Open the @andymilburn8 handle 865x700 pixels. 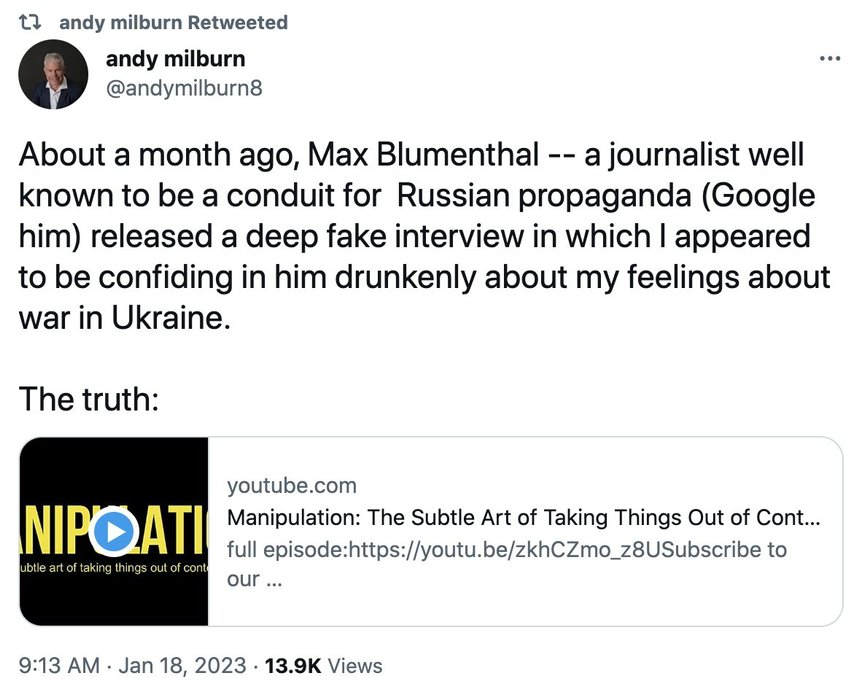[184, 88]
